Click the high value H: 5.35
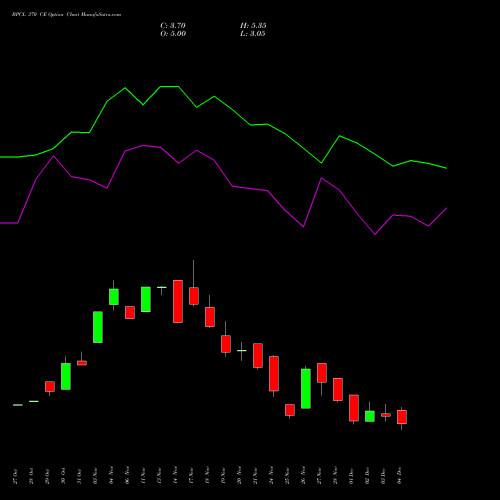The image size is (500, 500). [x=253, y=26]
